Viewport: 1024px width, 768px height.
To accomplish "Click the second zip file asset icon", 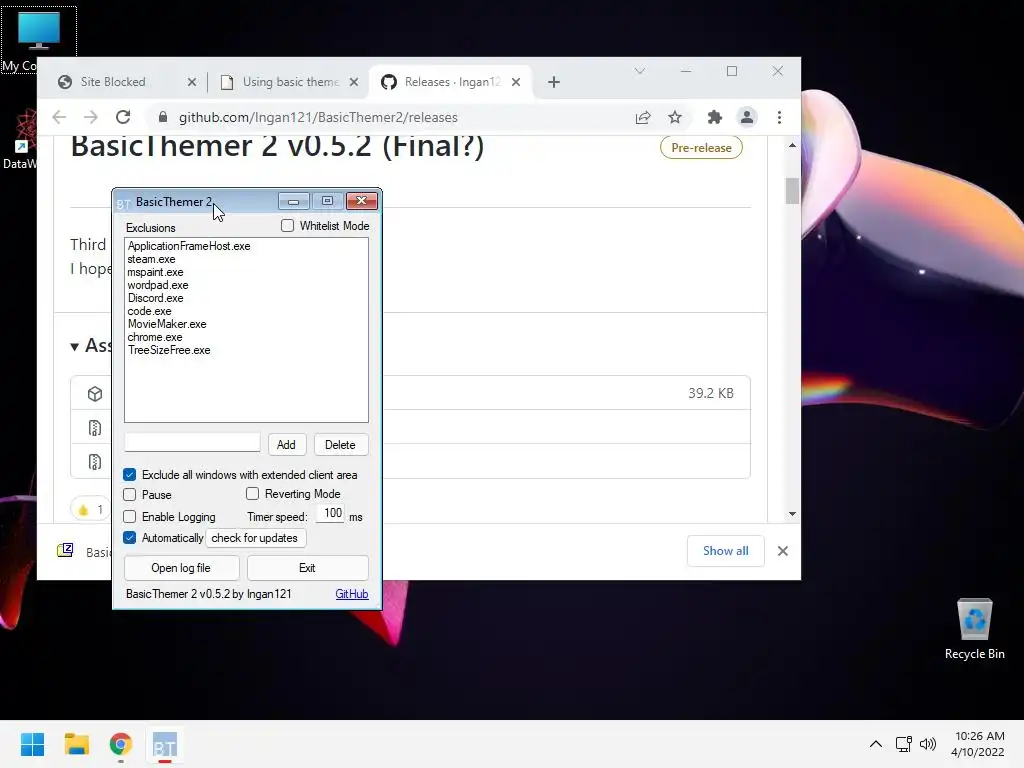I will [x=95, y=462].
